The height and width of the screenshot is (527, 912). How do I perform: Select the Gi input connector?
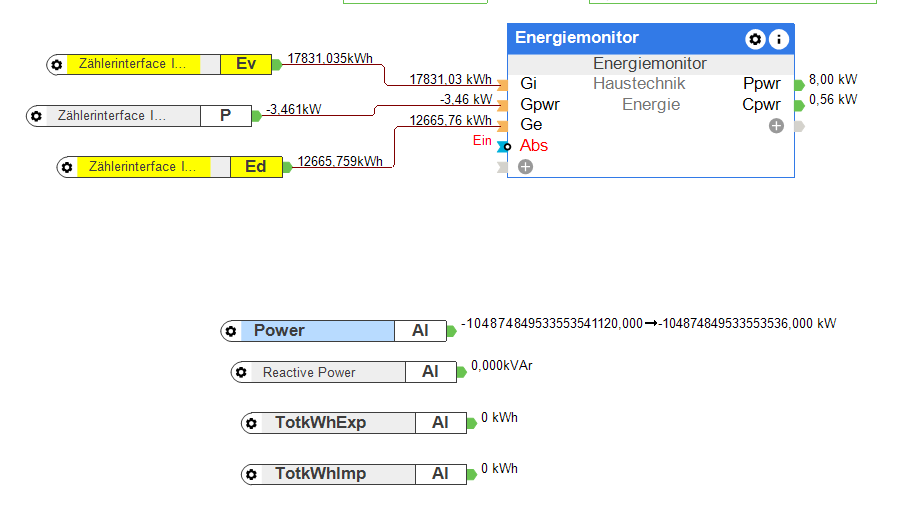click(x=503, y=84)
